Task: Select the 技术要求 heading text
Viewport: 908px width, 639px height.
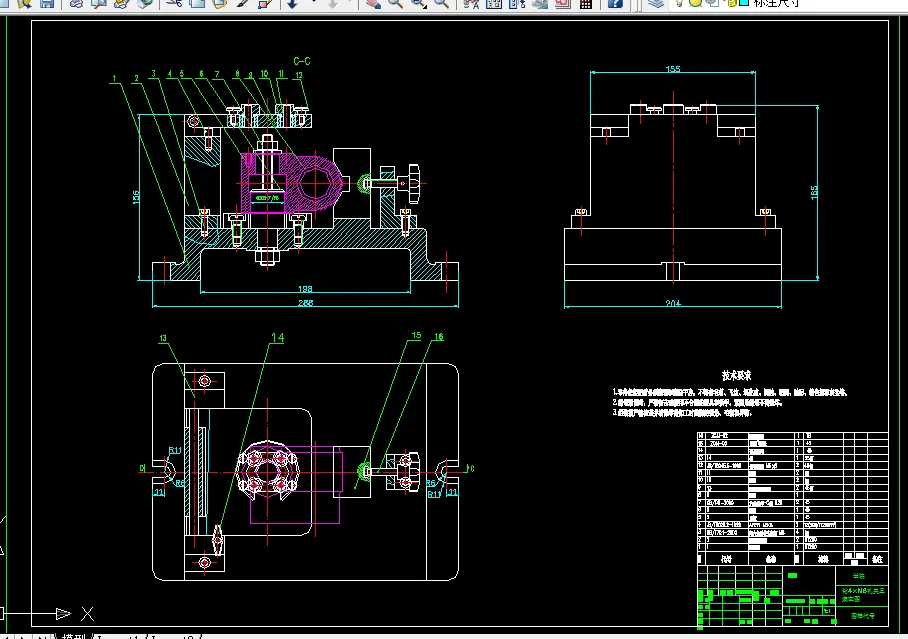Action: pos(736,375)
